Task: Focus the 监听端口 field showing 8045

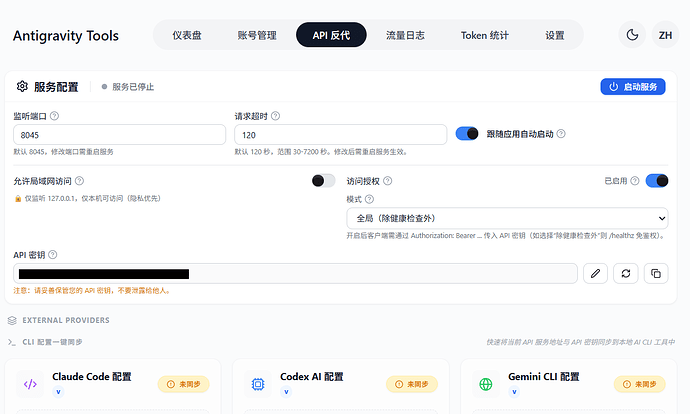Action: click(119, 135)
